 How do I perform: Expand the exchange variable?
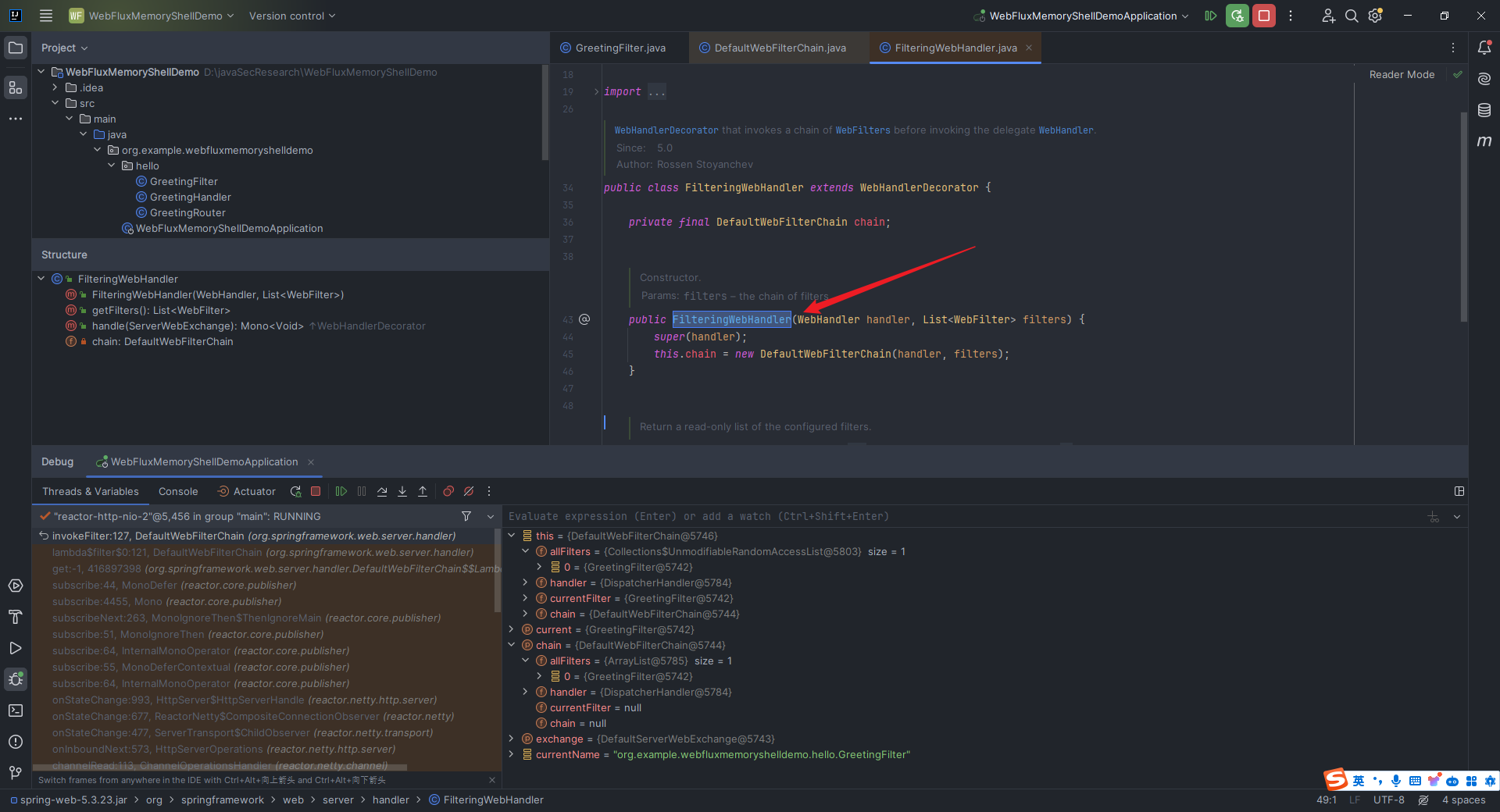pos(512,739)
